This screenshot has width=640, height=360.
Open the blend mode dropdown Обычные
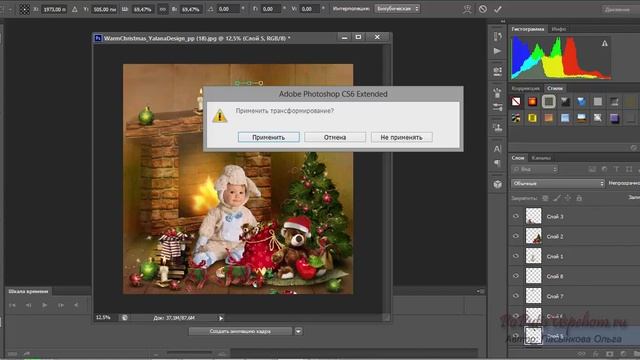pyautogui.click(x=558, y=183)
